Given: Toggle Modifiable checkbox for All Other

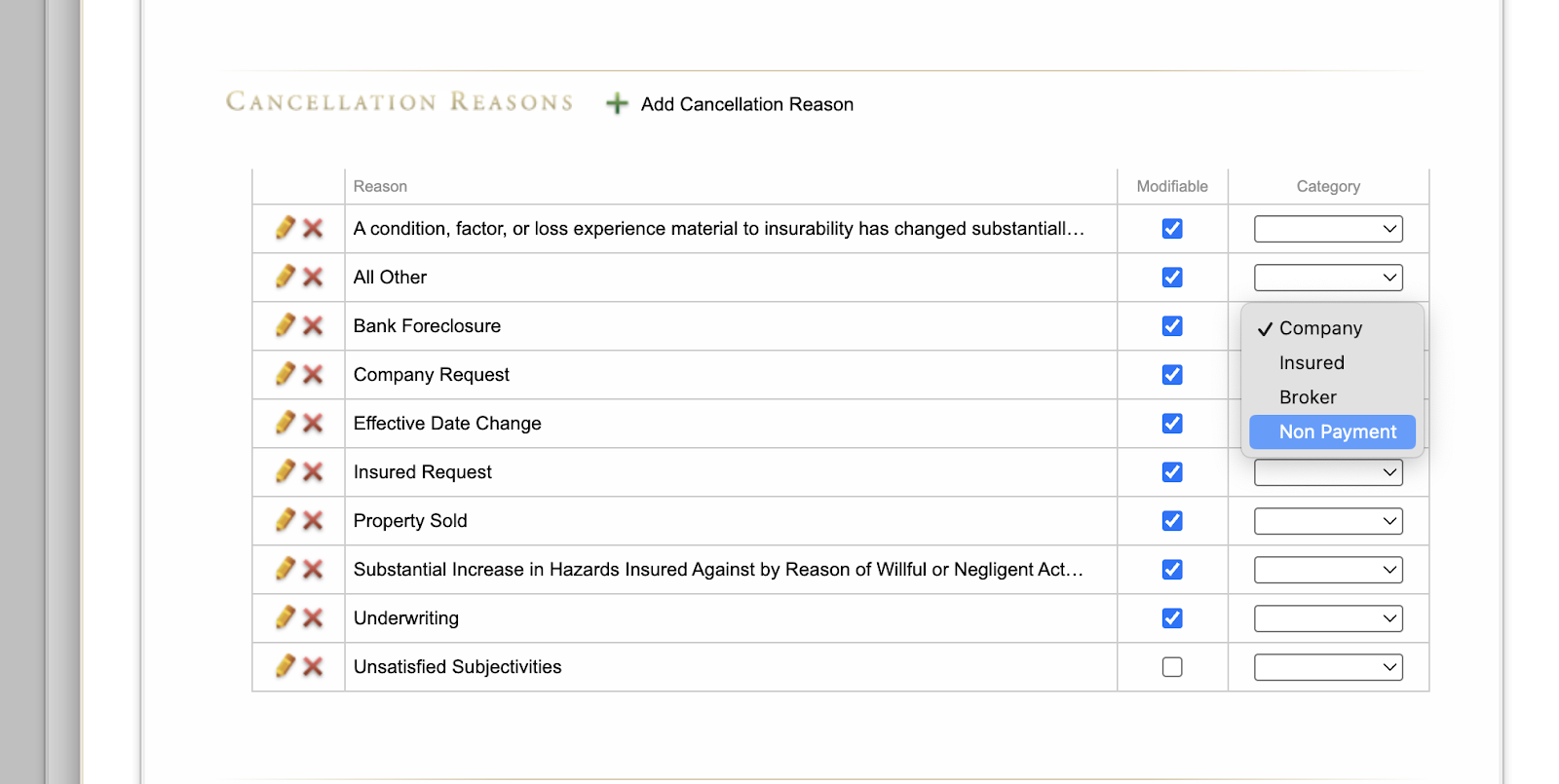Looking at the screenshot, I should click(1172, 278).
